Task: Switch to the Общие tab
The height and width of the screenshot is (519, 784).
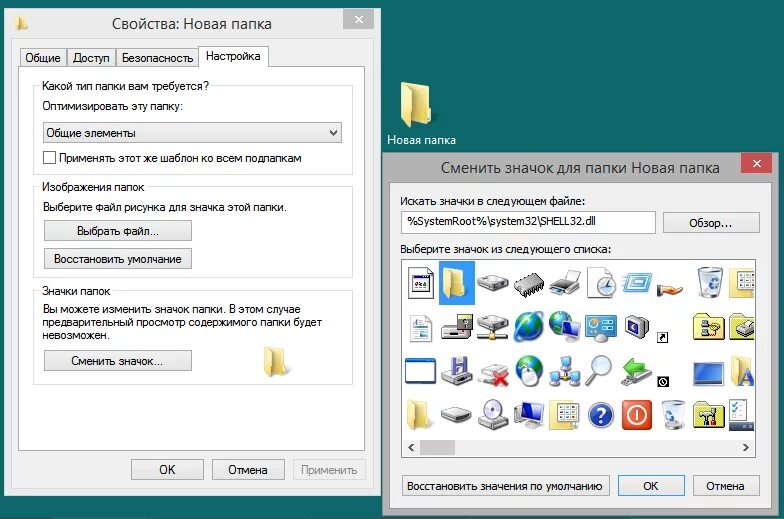Action: tap(43, 58)
